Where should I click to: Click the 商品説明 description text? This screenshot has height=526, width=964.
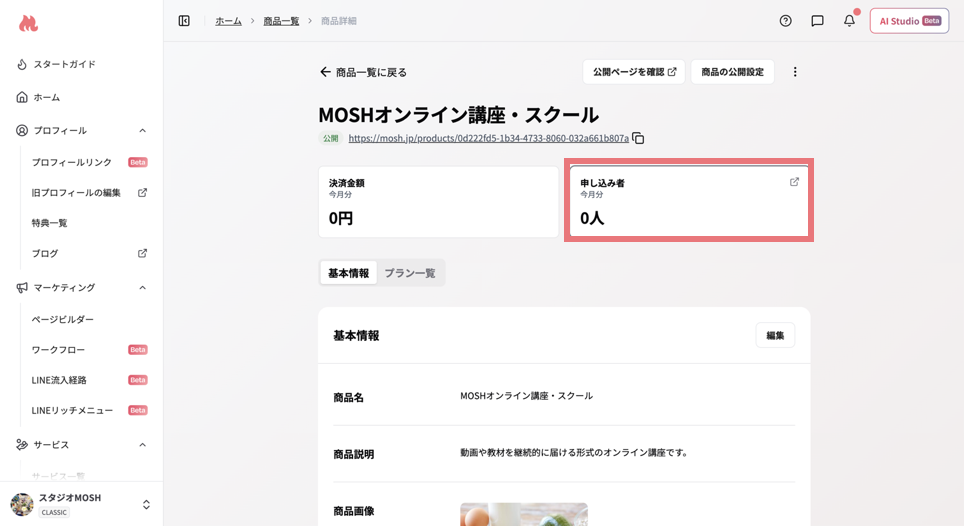574,453
